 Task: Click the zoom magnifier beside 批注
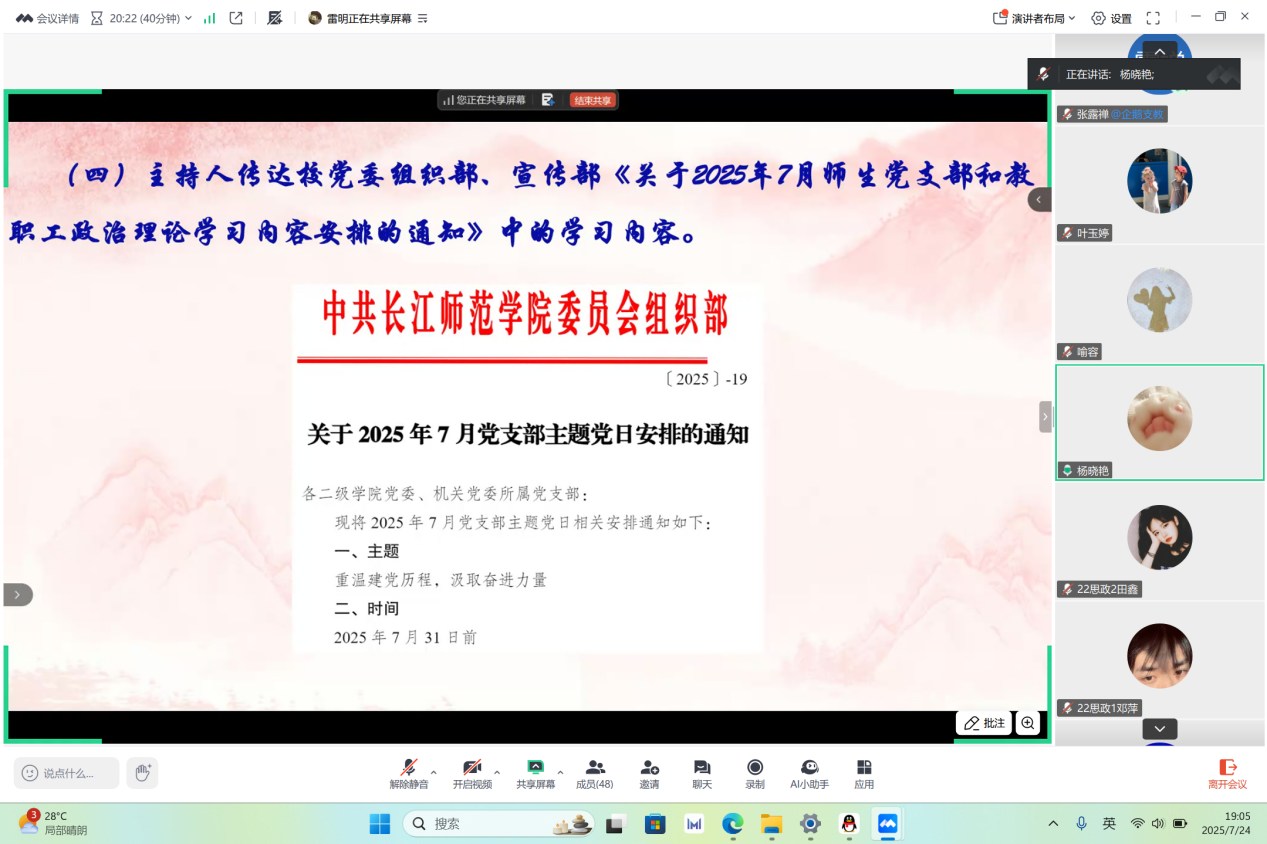(1027, 723)
